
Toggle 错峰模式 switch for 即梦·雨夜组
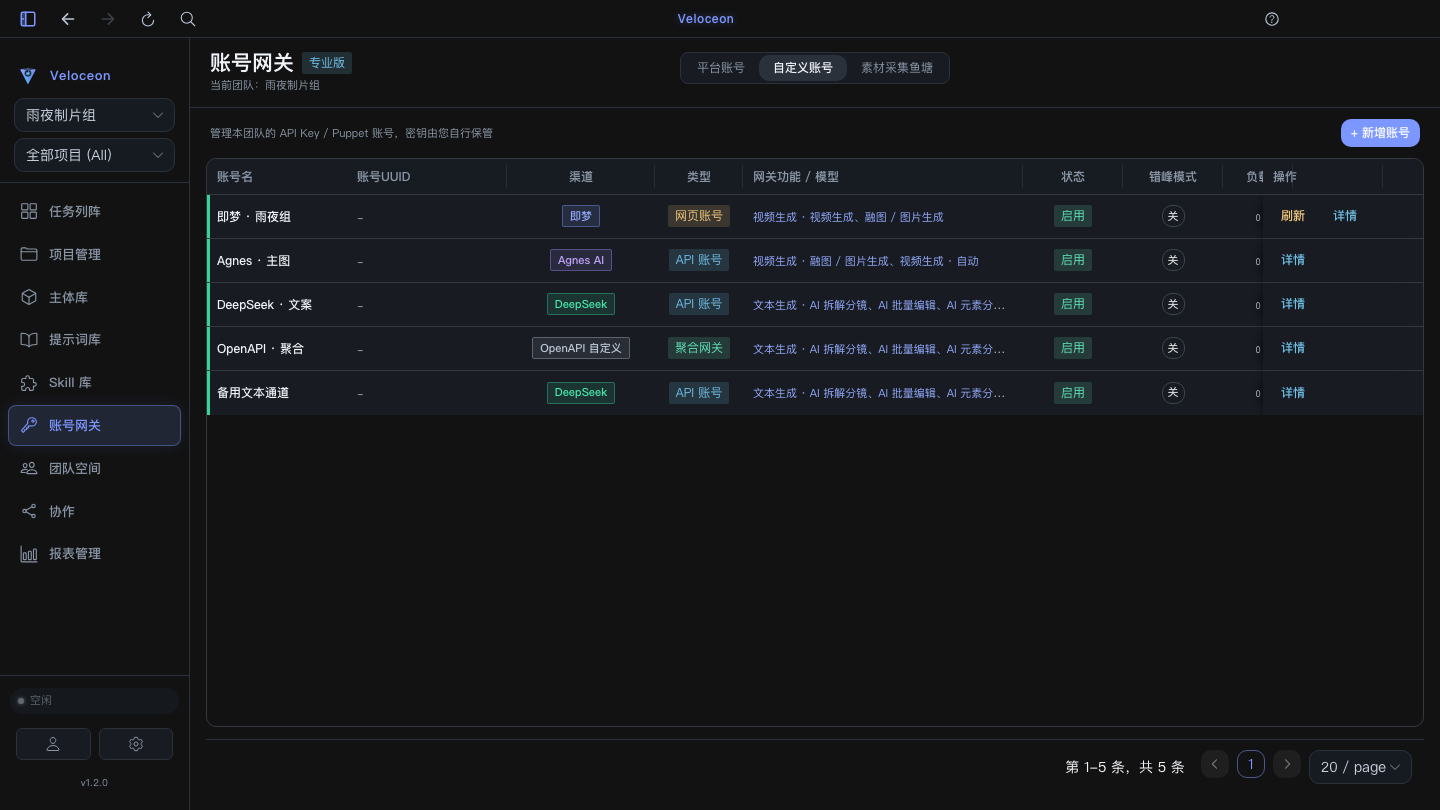click(x=1173, y=216)
